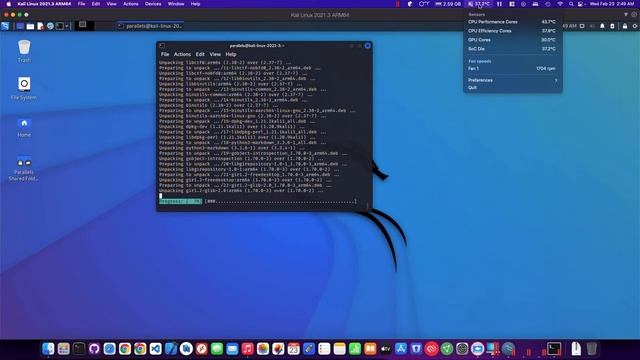Viewport: 640px width, 360px height.
Task: Open the terminal File menu
Action: (x=165, y=54)
